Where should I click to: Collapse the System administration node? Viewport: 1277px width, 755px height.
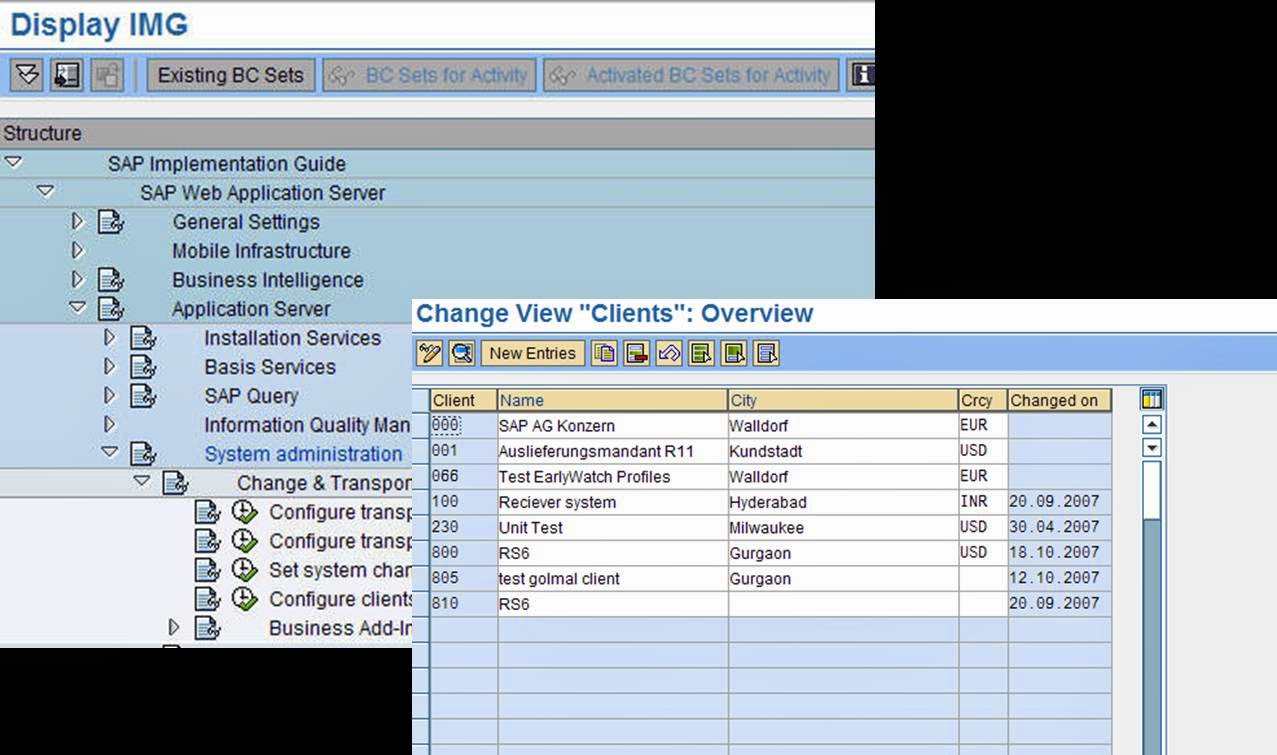110,454
